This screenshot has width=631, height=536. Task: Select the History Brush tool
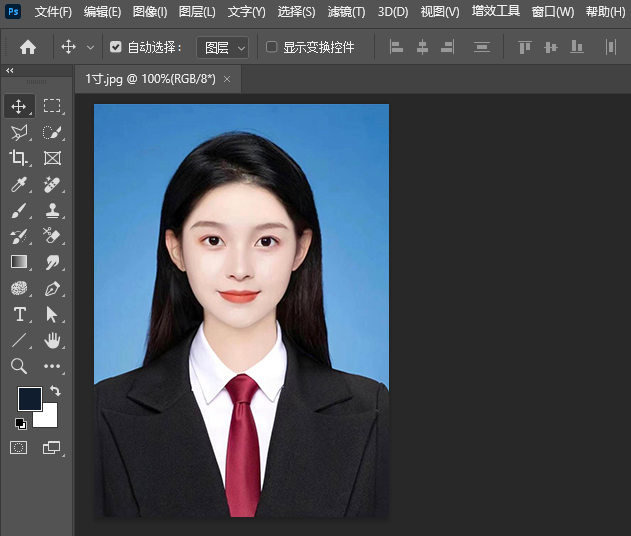(19, 236)
